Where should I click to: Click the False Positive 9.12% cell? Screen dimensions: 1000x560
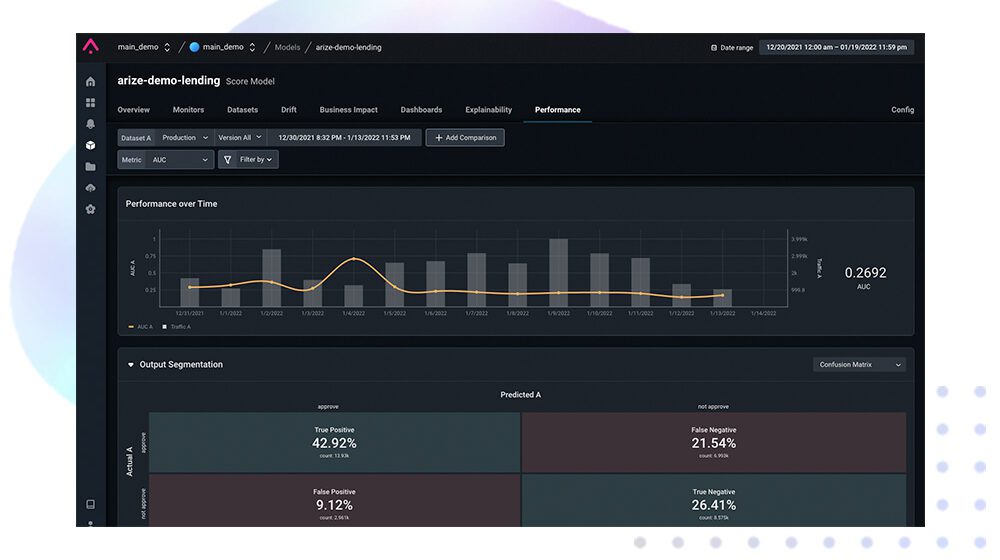[334, 501]
